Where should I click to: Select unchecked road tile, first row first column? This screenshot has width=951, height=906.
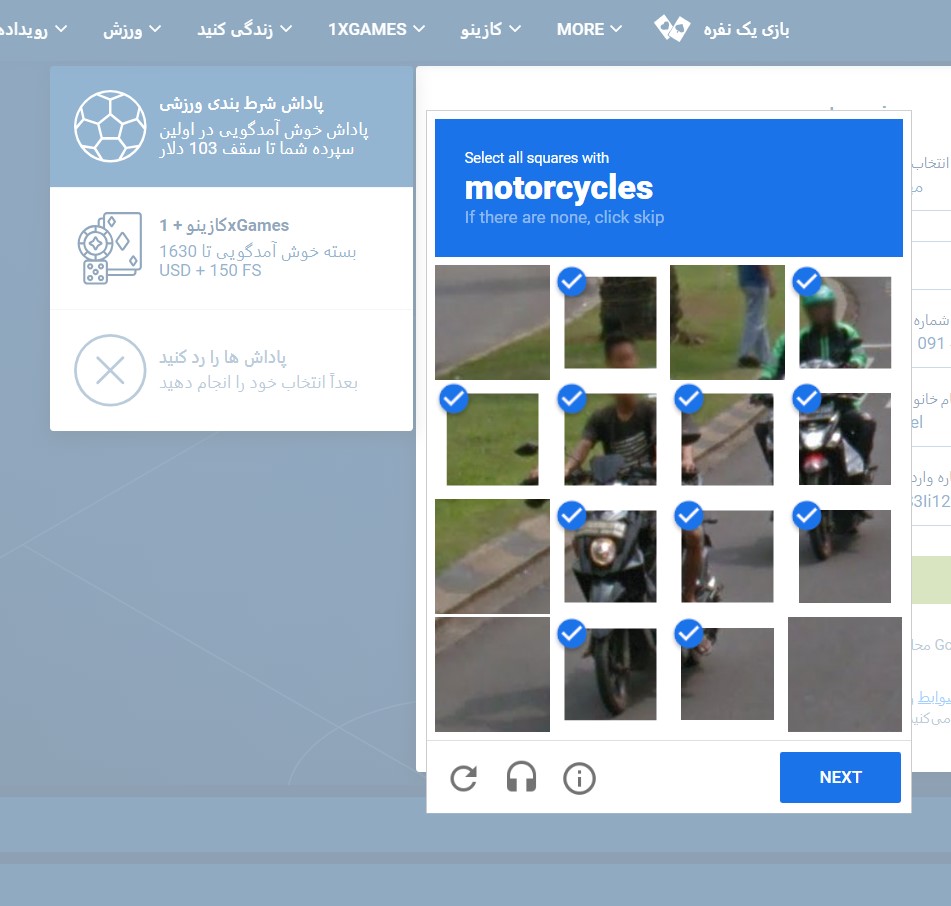click(492, 322)
